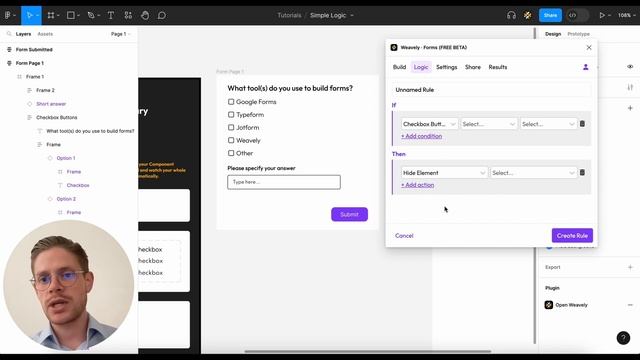The width and height of the screenshot is (640, 360).
Task: Open the Page 1 dropdown
Action: click(120, 34)
